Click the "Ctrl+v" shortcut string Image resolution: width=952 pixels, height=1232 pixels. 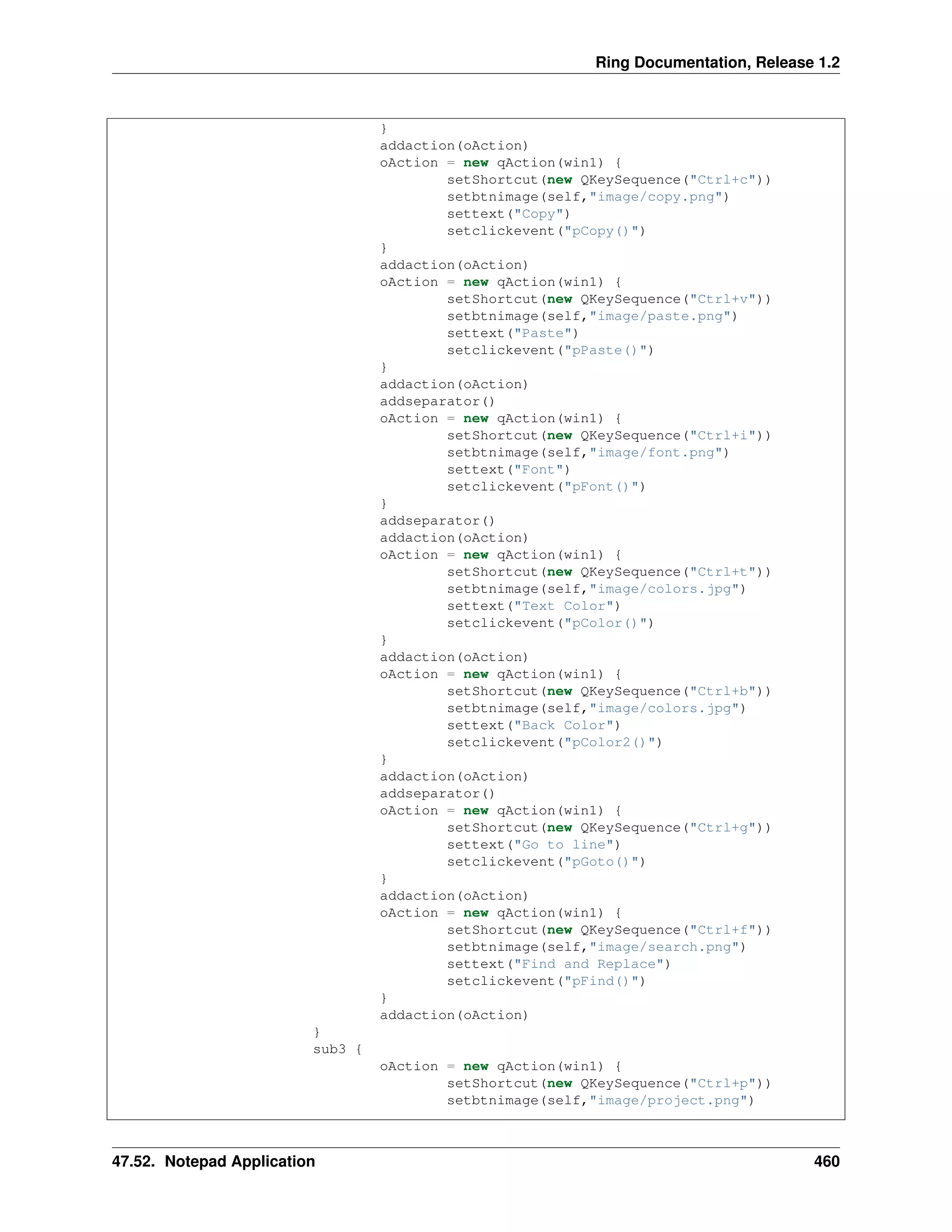[x=722, y=299]
